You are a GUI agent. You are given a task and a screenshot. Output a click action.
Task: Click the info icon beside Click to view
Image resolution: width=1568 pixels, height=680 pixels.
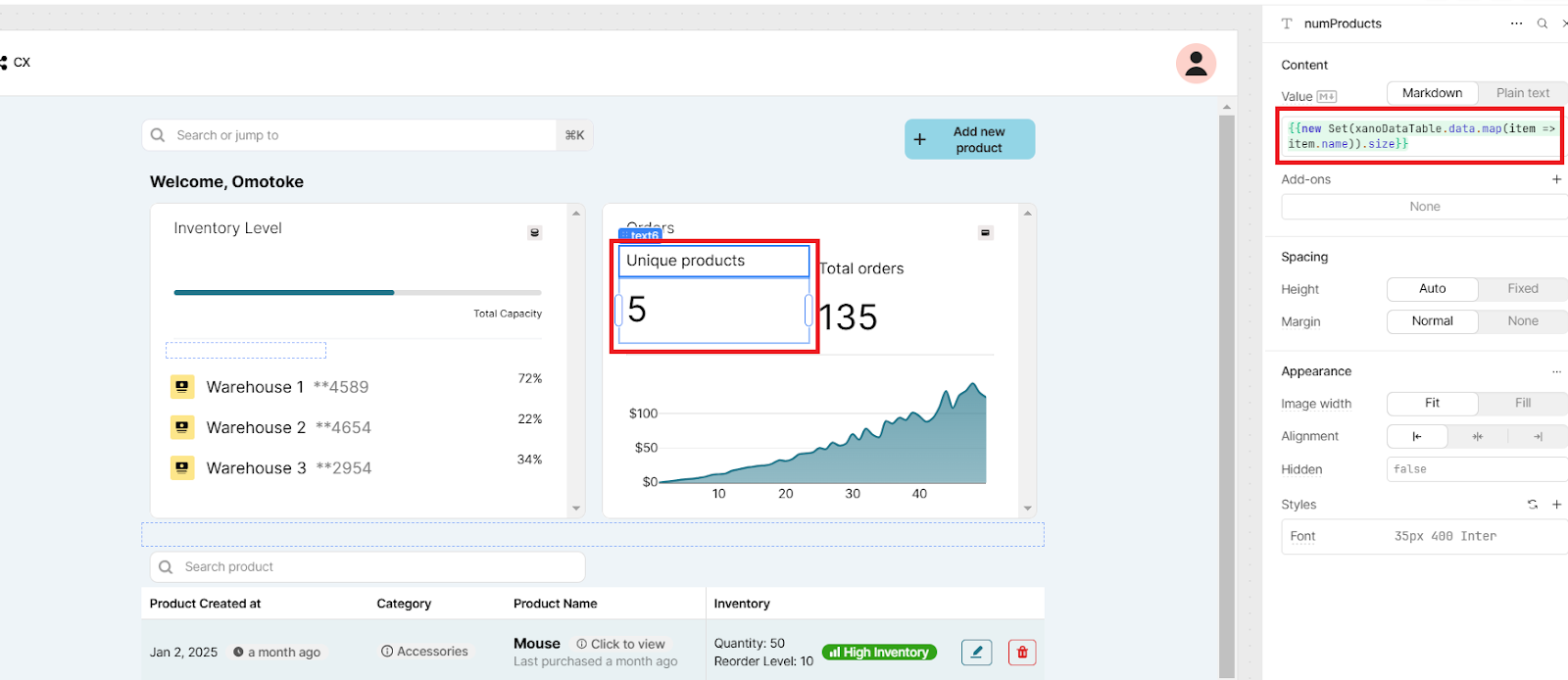582,644
